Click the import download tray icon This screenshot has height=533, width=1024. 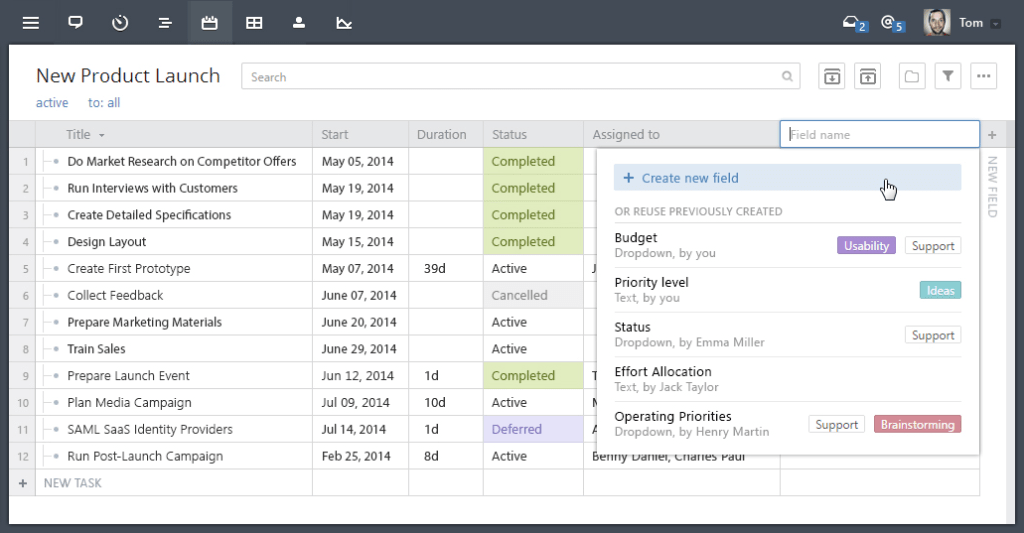(831, 76)
